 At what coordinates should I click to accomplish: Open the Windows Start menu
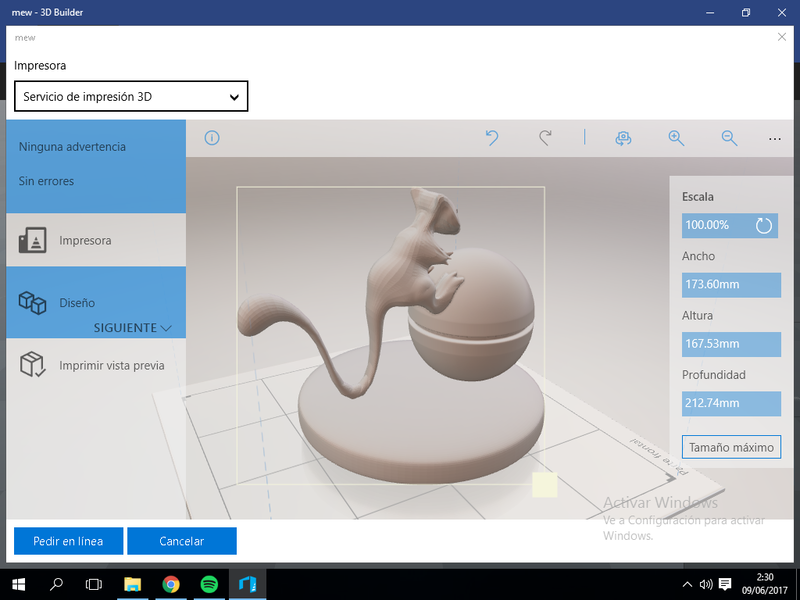pos(19,584)
